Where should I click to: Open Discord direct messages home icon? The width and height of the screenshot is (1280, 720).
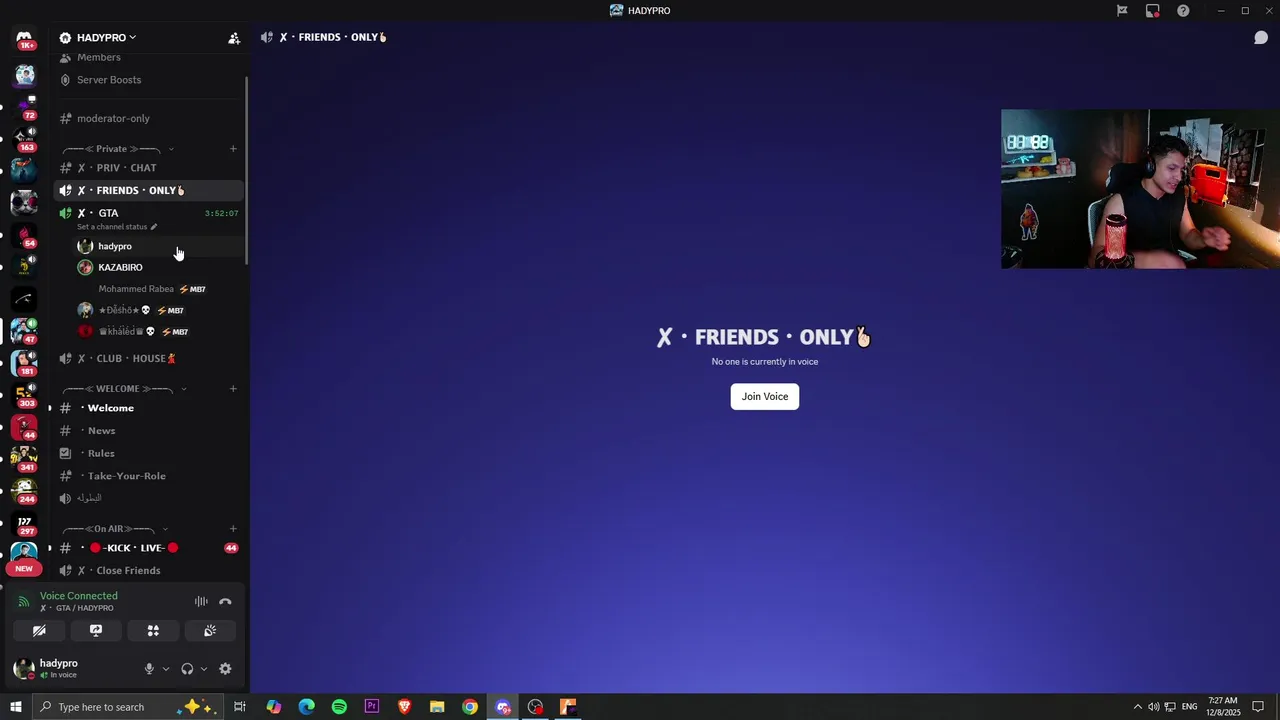point(24,38)
